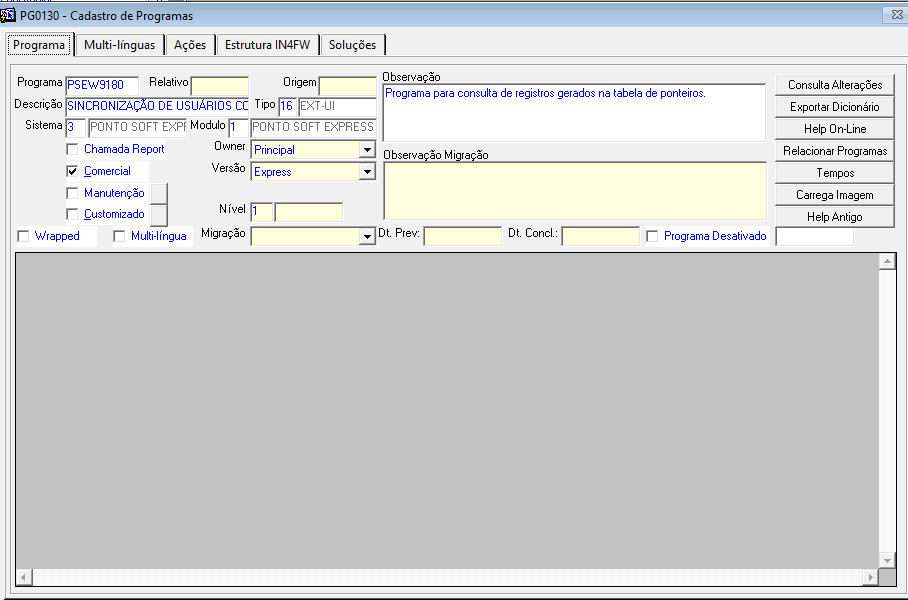908x600 pixels.
Task: Click the small button beside Customizado
Action: (x=159, y=215)
